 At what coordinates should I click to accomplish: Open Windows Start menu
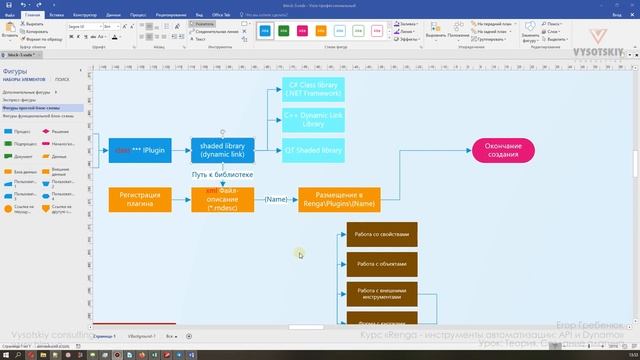pyautogui.click(x=6, y=355)
